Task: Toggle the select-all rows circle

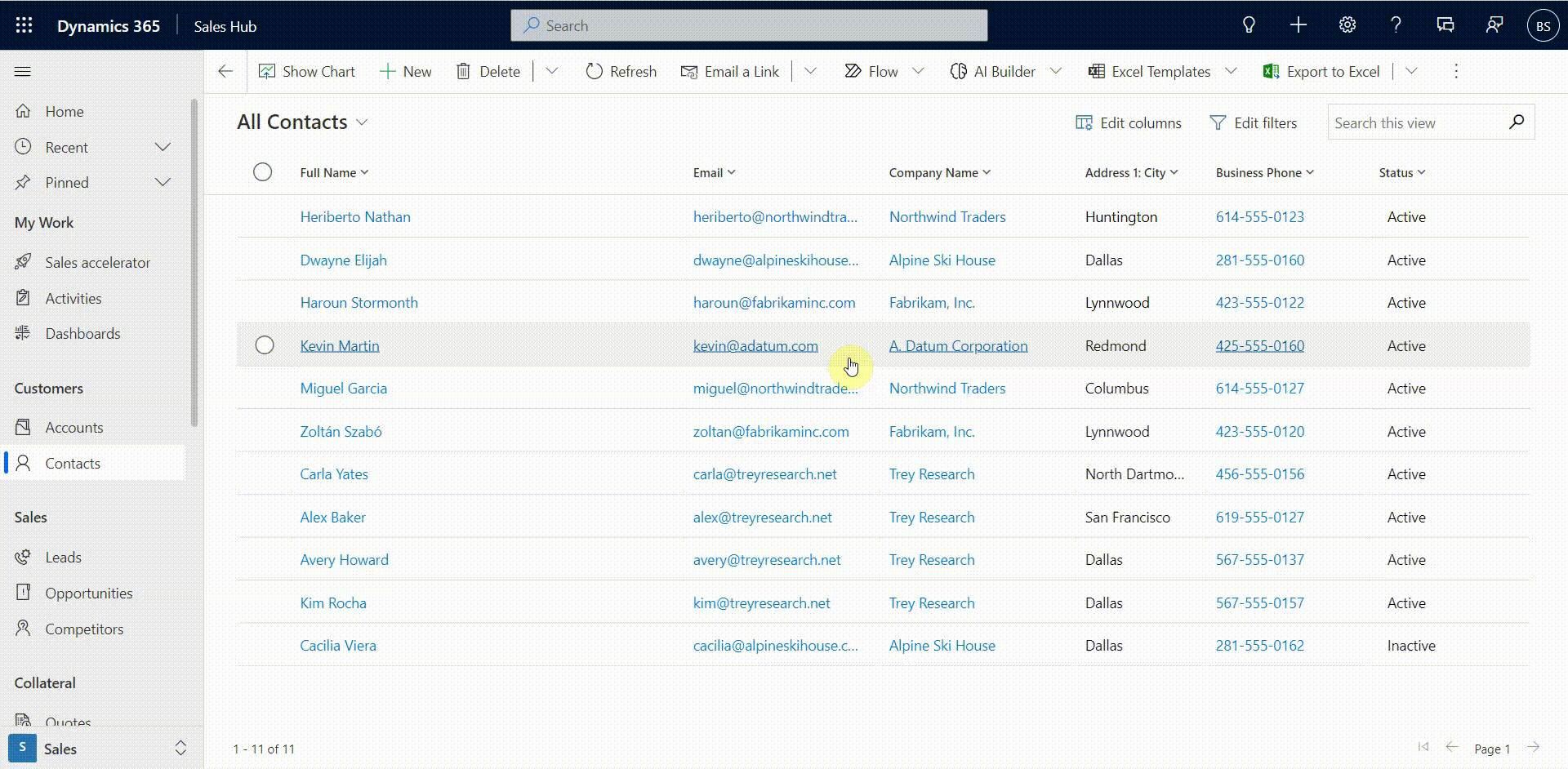Action: tap(262, 172)
